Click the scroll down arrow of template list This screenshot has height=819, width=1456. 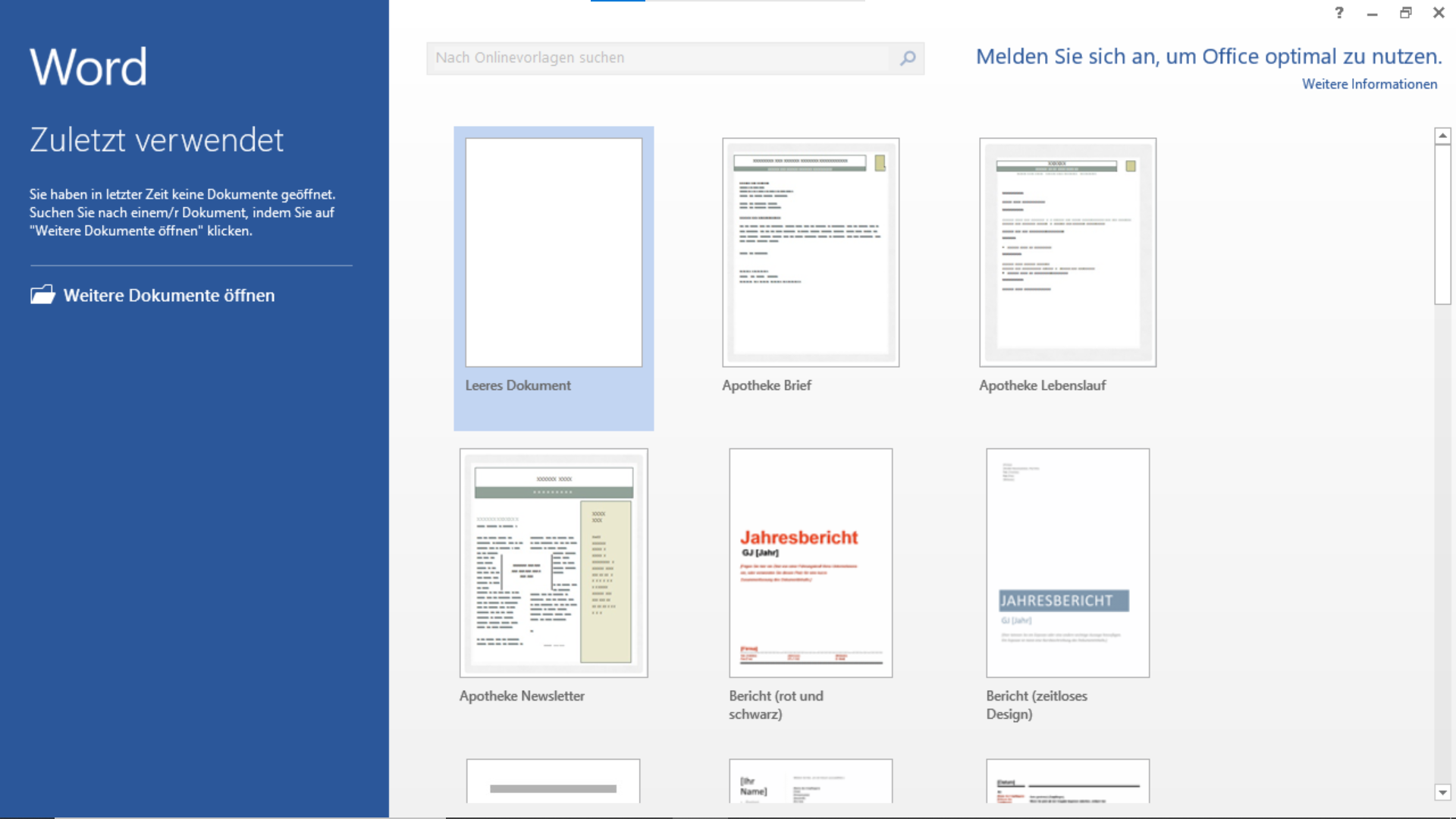tap(1442, 792)
